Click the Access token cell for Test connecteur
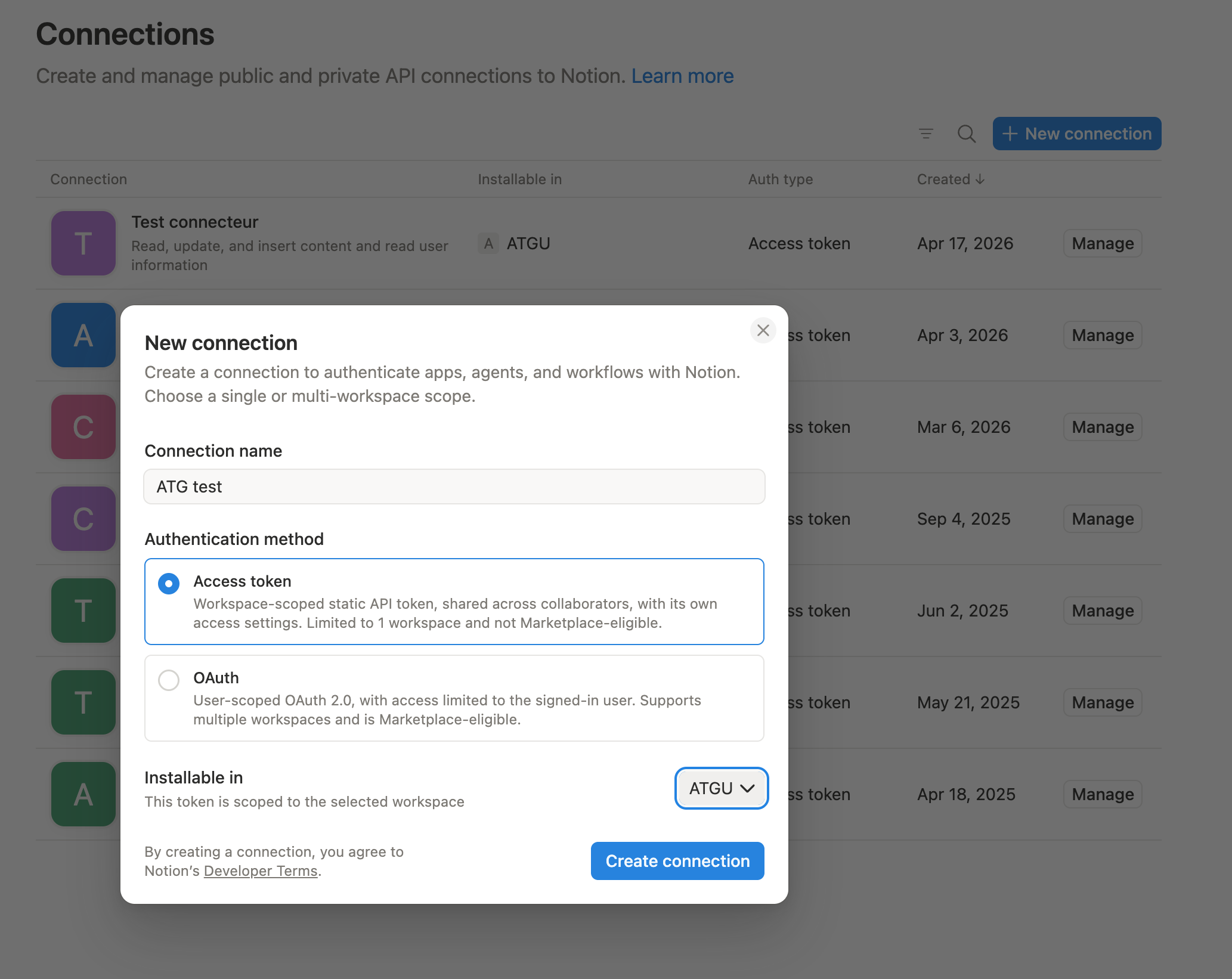The image size is (1232, 979). pos(799,243)
